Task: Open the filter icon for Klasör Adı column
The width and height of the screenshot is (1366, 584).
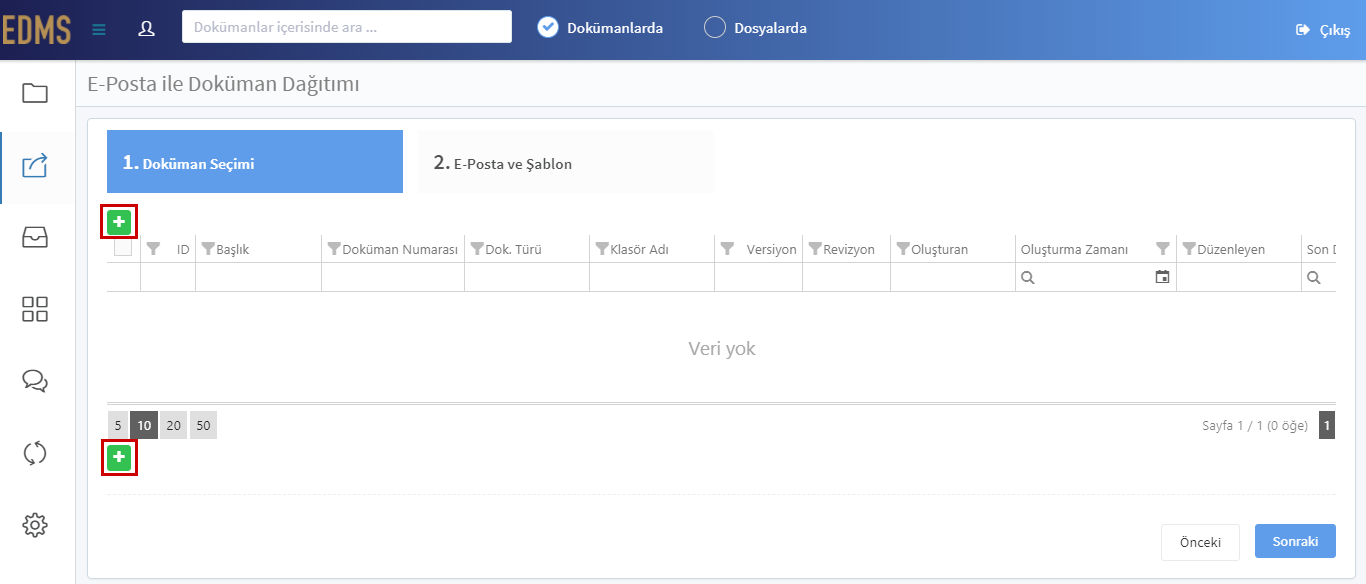Action: (x=602, y=249)
